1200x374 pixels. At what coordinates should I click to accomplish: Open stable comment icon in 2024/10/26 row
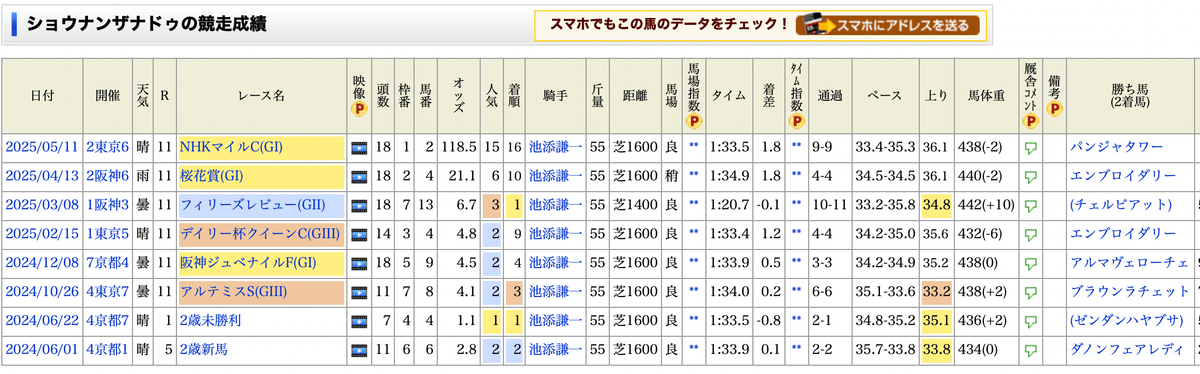[1031, 293]
